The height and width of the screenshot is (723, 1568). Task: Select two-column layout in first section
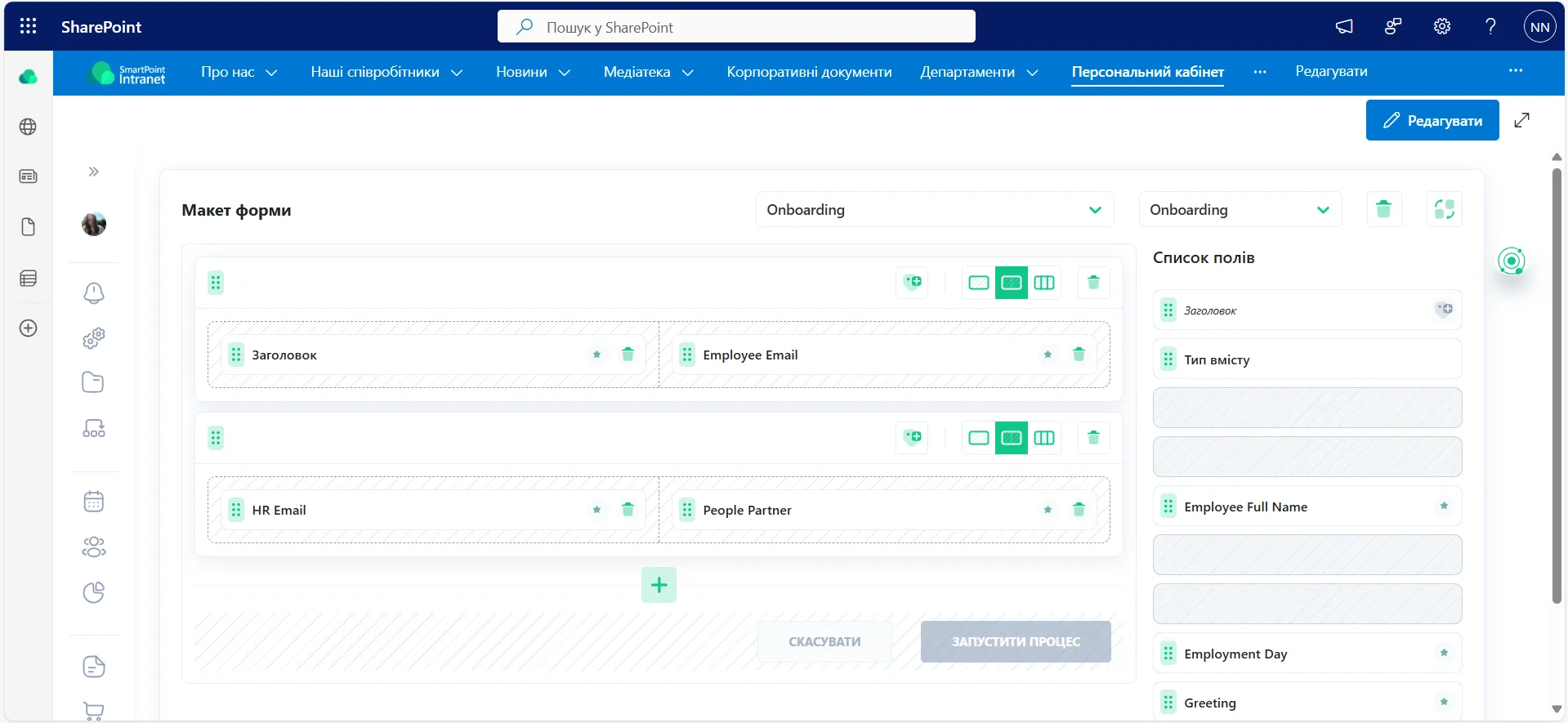(x=1011, y=283)
